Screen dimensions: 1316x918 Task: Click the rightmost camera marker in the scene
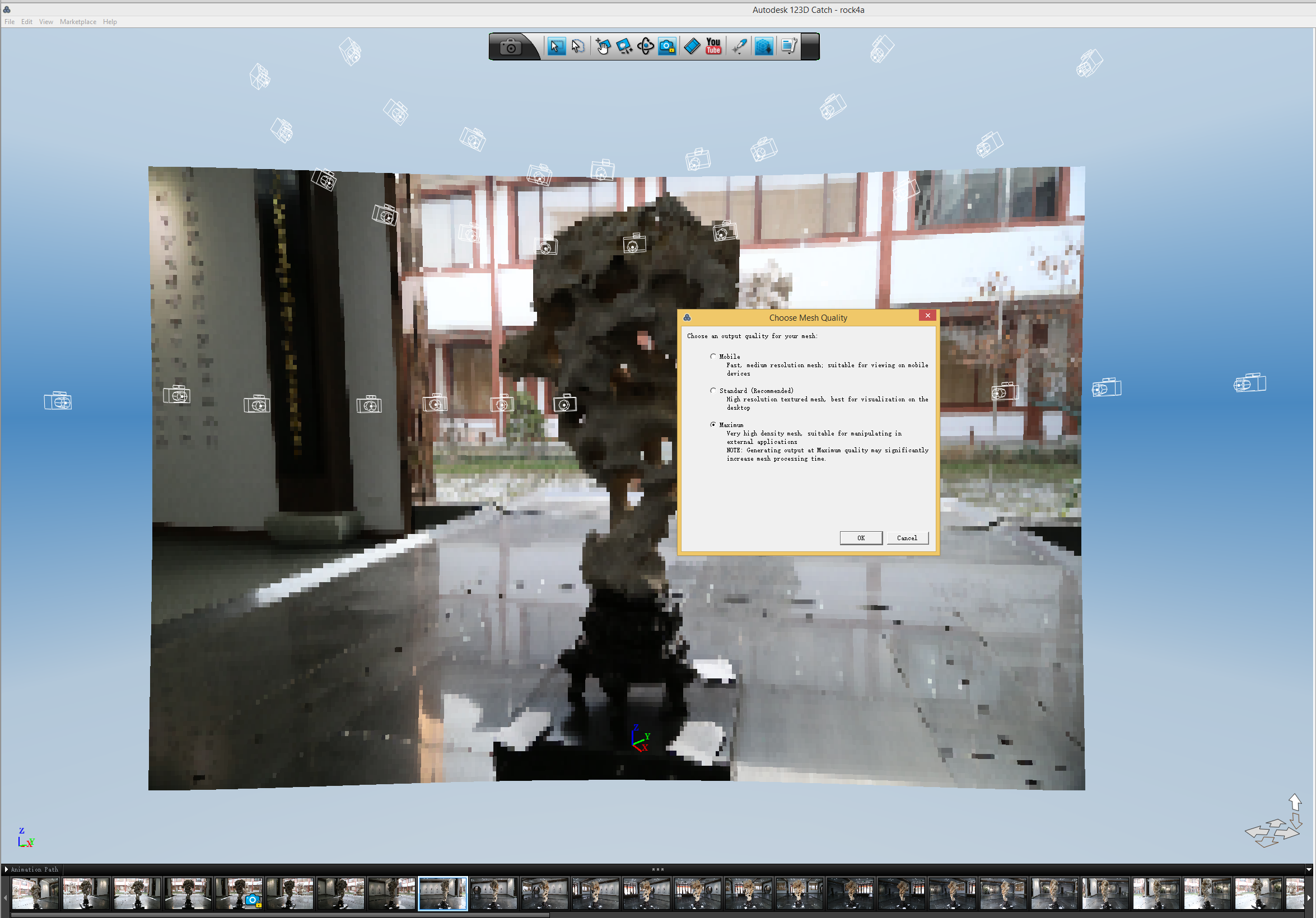(1250, 383)
